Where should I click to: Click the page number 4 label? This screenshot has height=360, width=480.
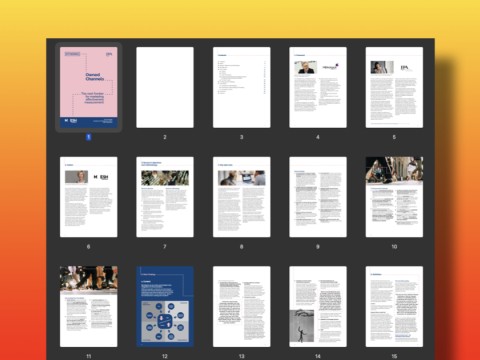(x=318, y=137)
